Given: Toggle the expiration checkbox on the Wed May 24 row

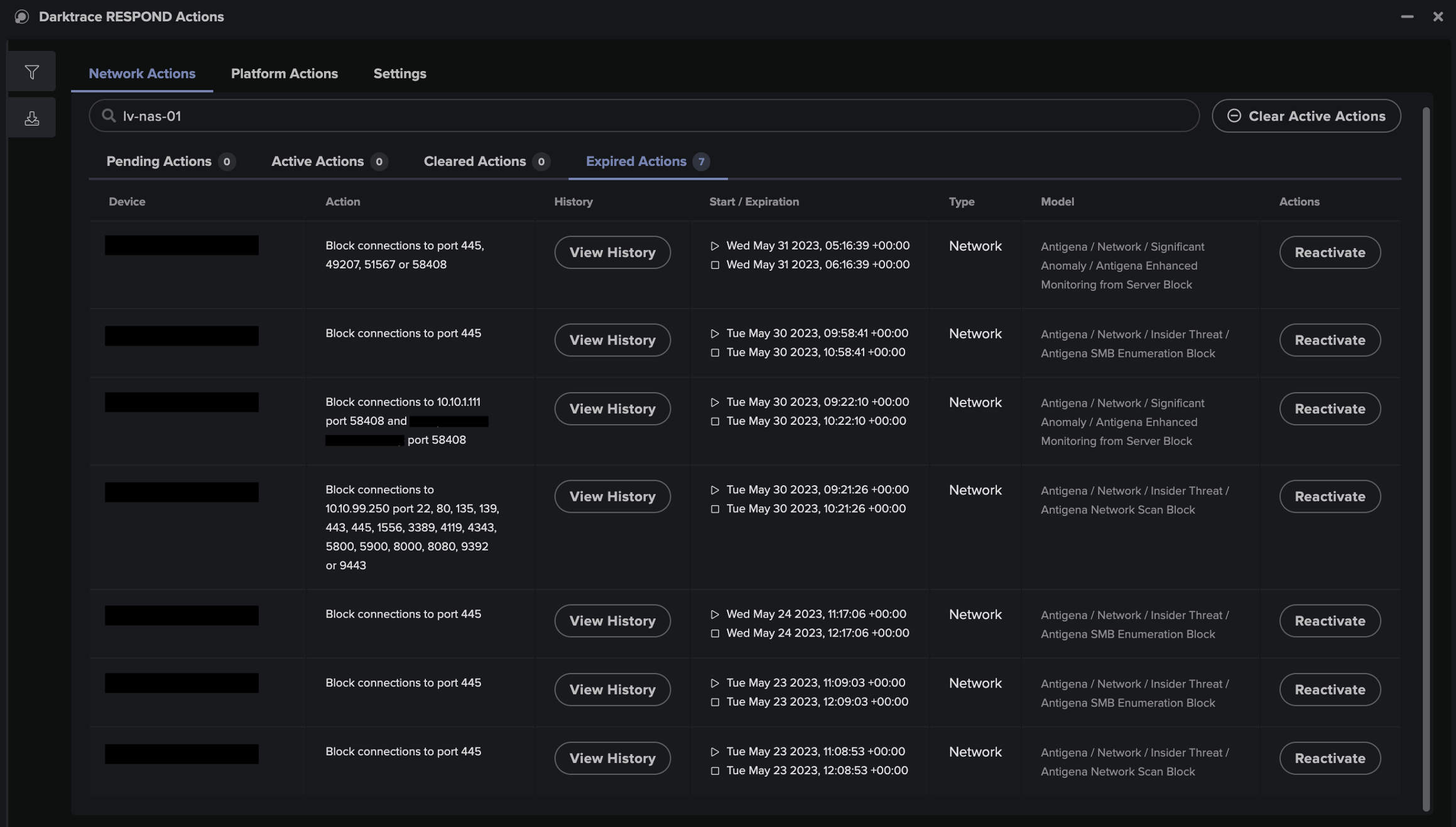Looking at the screenshot, I should point(714,633).
